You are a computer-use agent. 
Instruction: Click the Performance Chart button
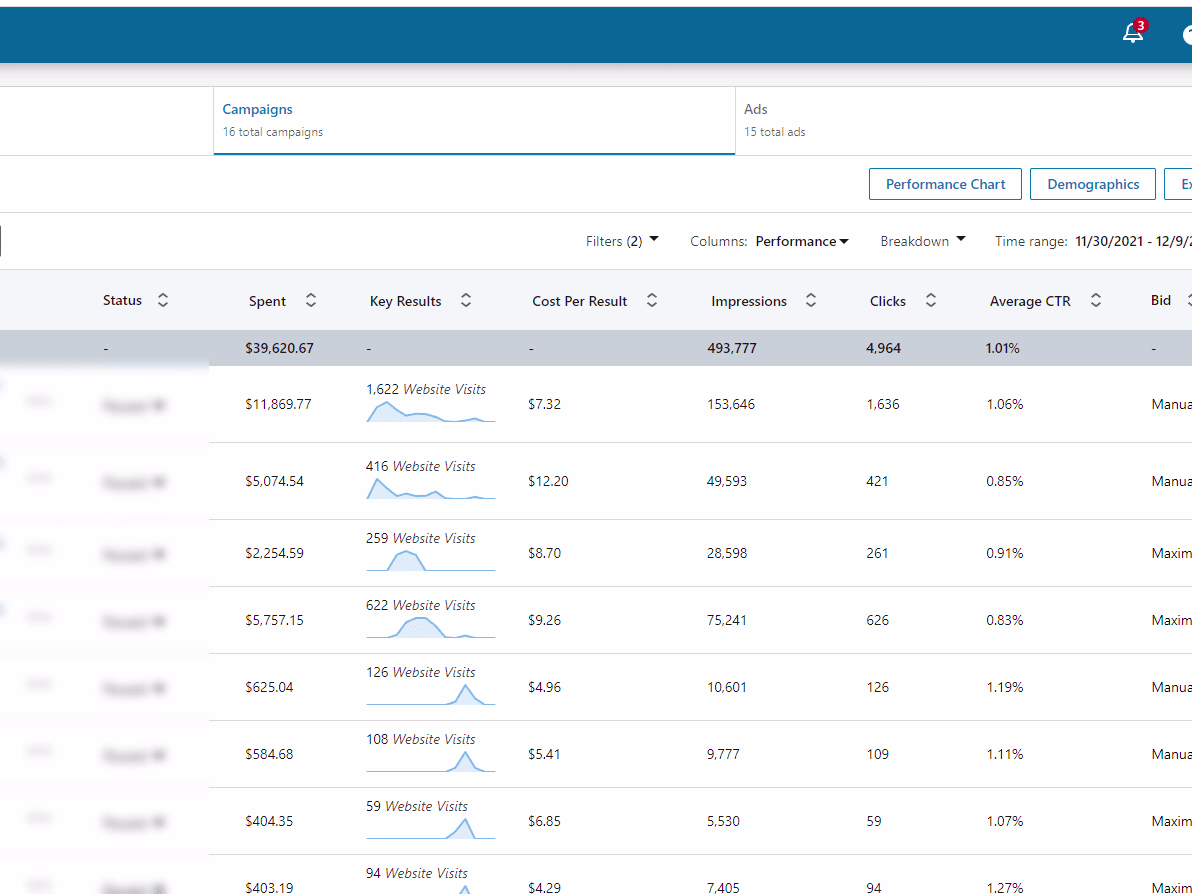point(945,184)
